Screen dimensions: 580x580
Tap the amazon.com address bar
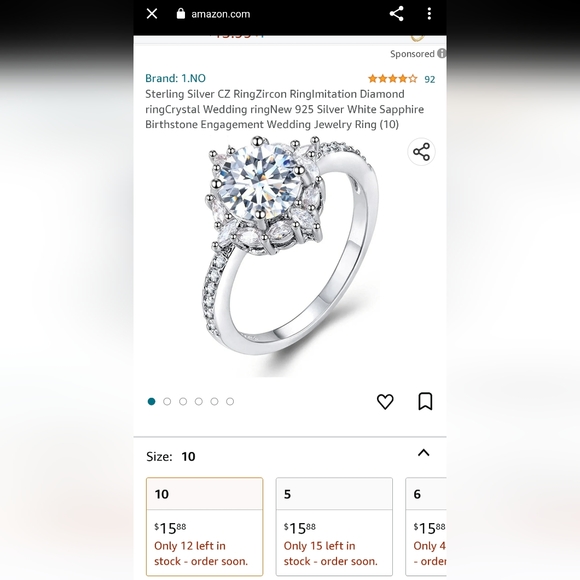(x=220, y=14)
